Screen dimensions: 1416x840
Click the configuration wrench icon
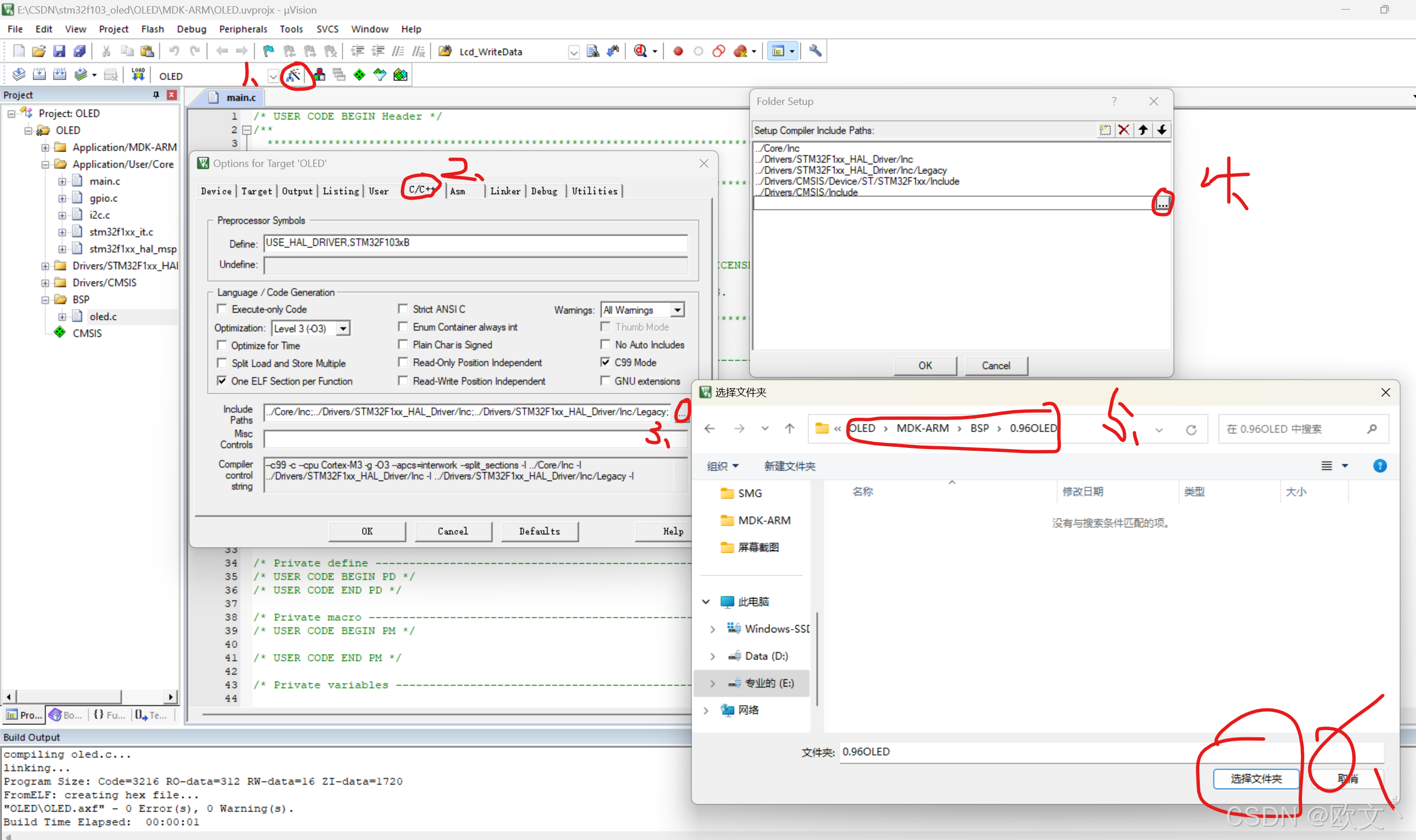[816, 51]
